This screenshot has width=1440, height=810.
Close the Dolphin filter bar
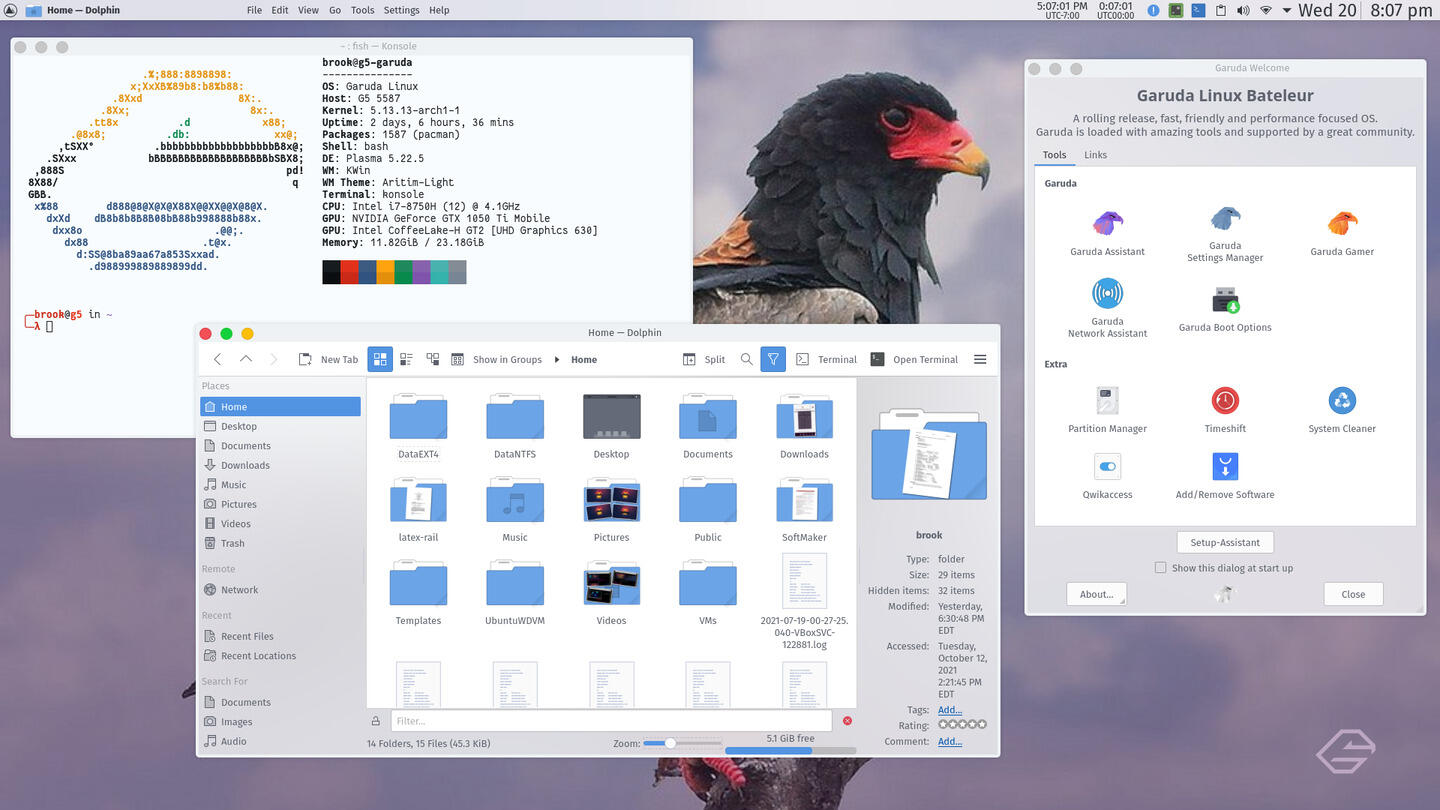click(x=847, y=721)
